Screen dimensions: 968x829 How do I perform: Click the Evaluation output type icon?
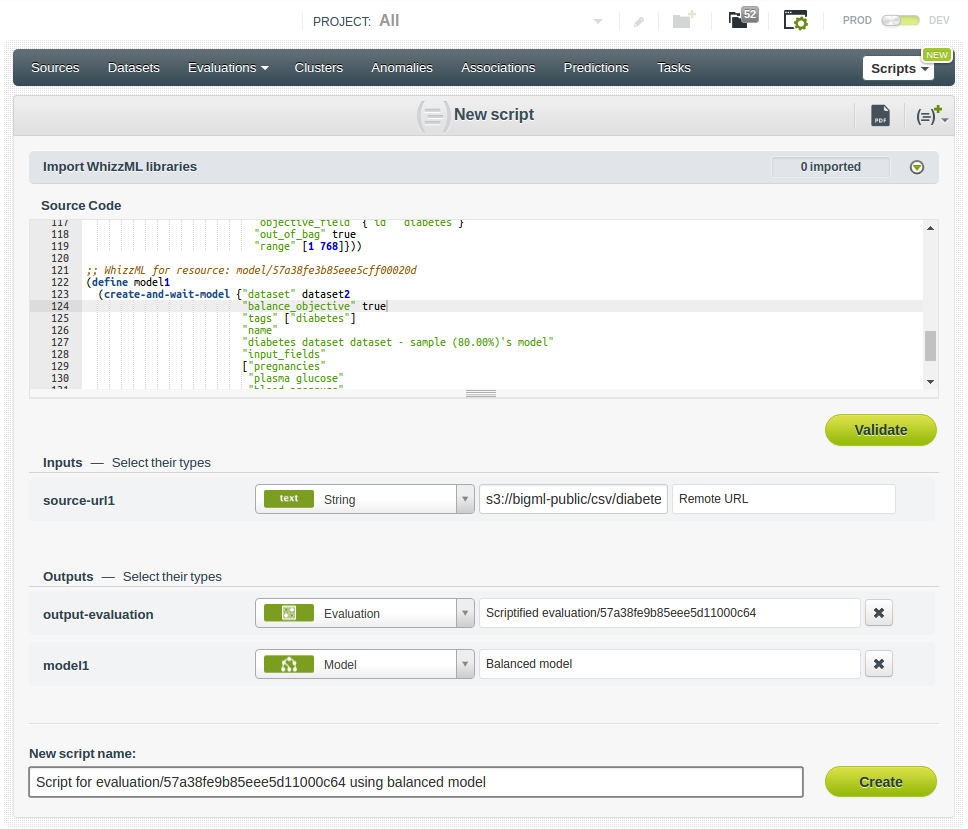pyautogui.click(x=289, y=612)
